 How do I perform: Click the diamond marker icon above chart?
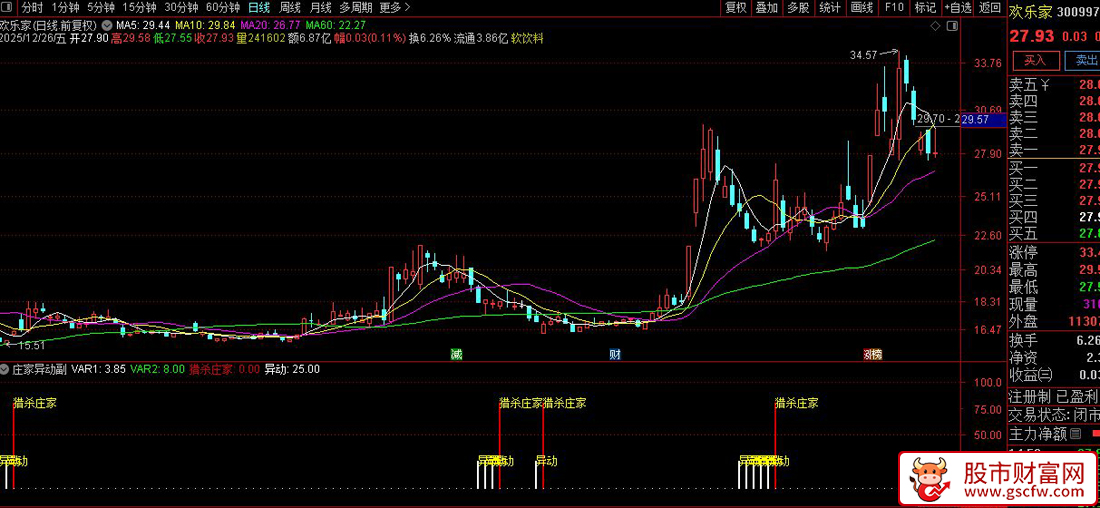[934, 26]
